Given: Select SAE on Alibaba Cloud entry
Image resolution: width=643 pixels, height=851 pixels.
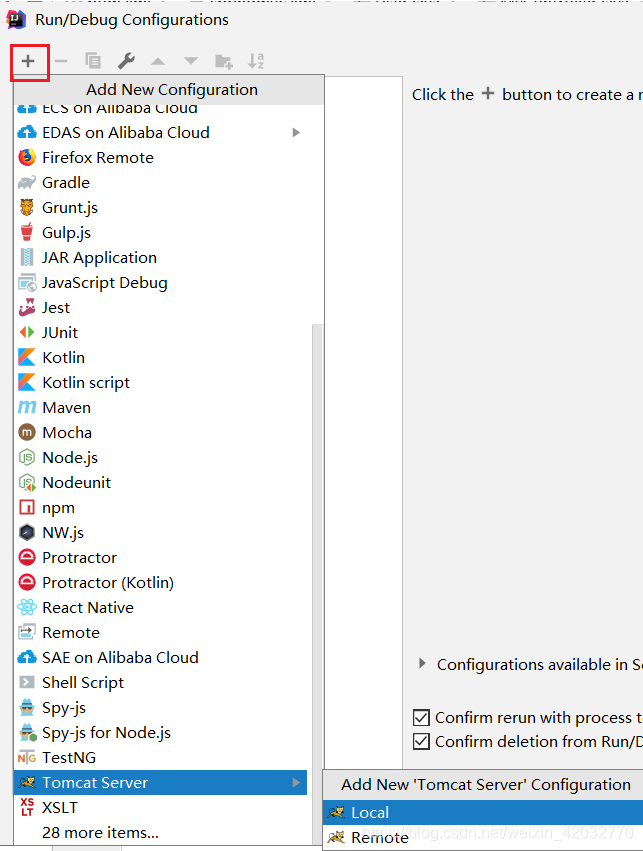Looking at the screenshot, I should click(x=160, y=657).
